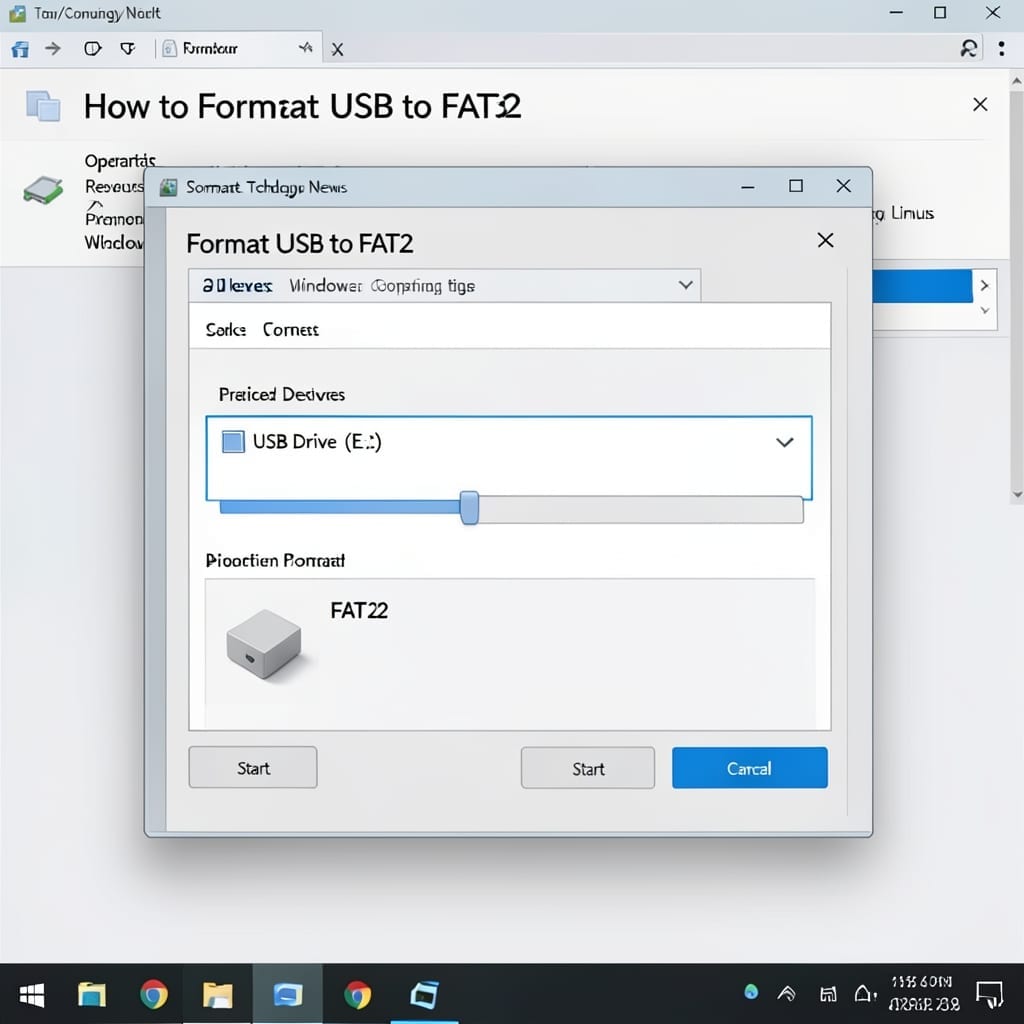Open the yellow folder taskbar icon

click(x=217, y=995)
